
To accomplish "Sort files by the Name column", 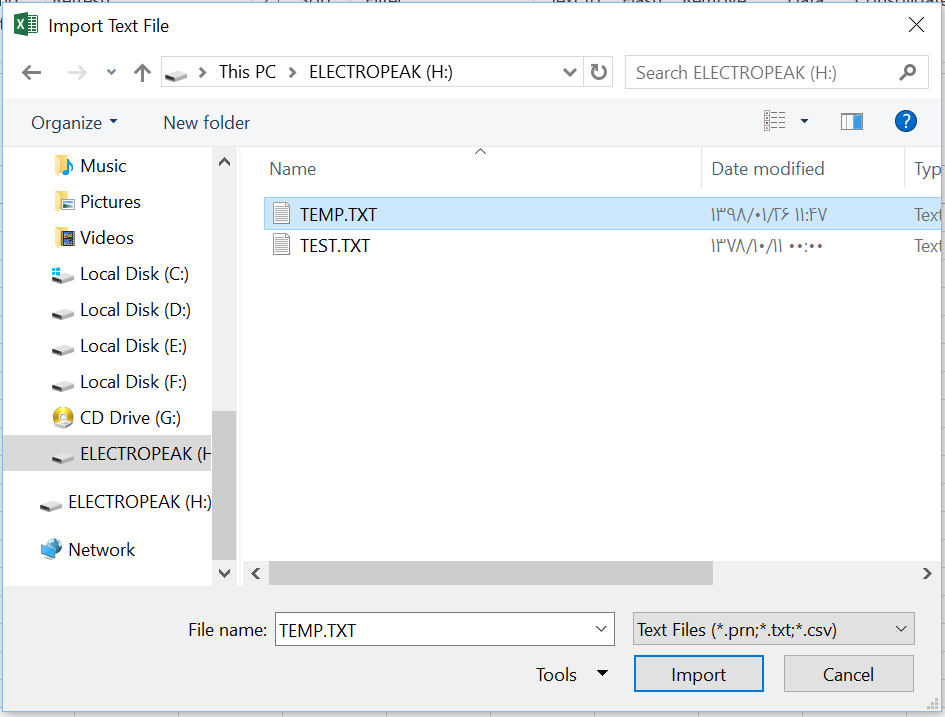I will pos(292,169).
